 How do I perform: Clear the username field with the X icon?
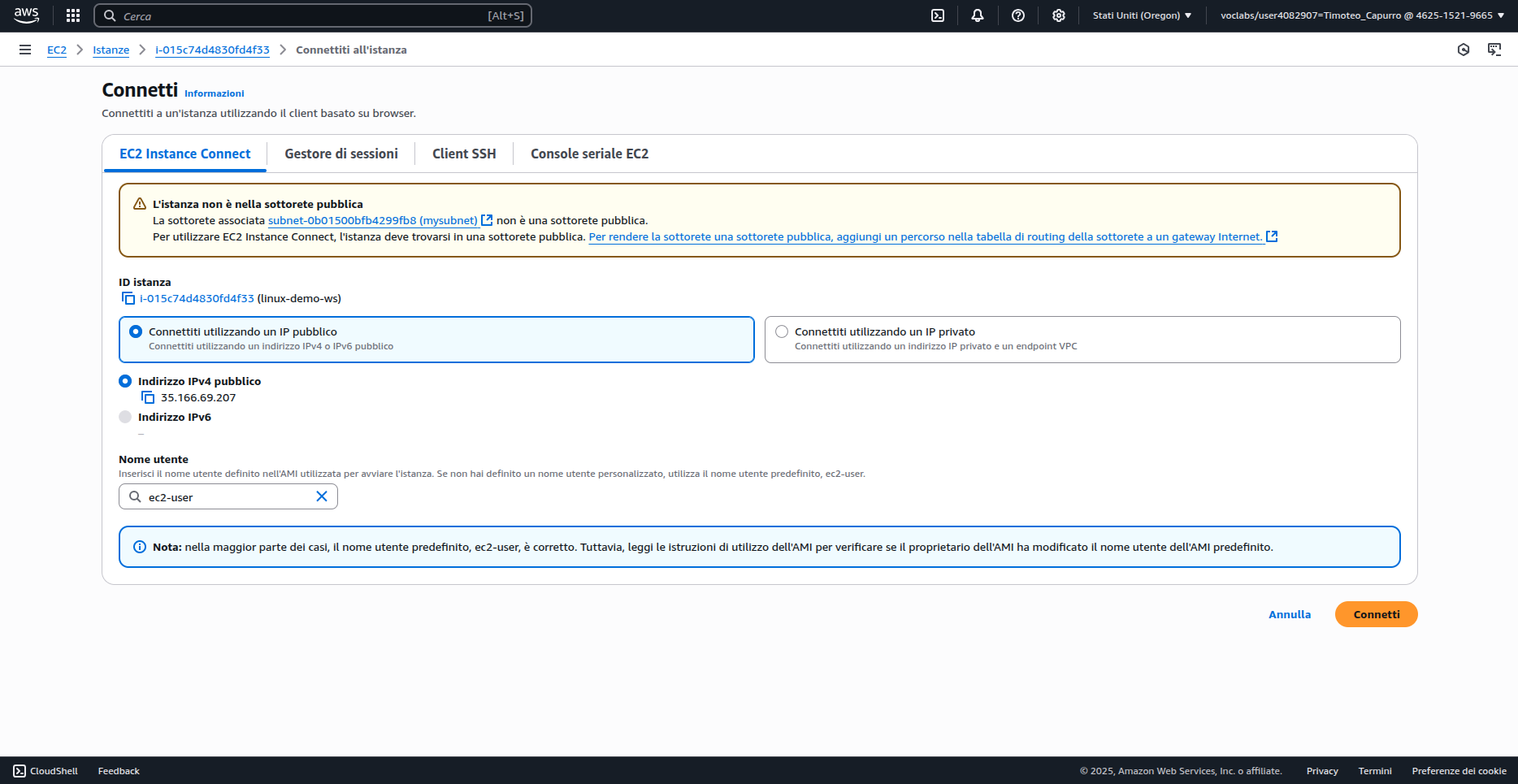322,496
